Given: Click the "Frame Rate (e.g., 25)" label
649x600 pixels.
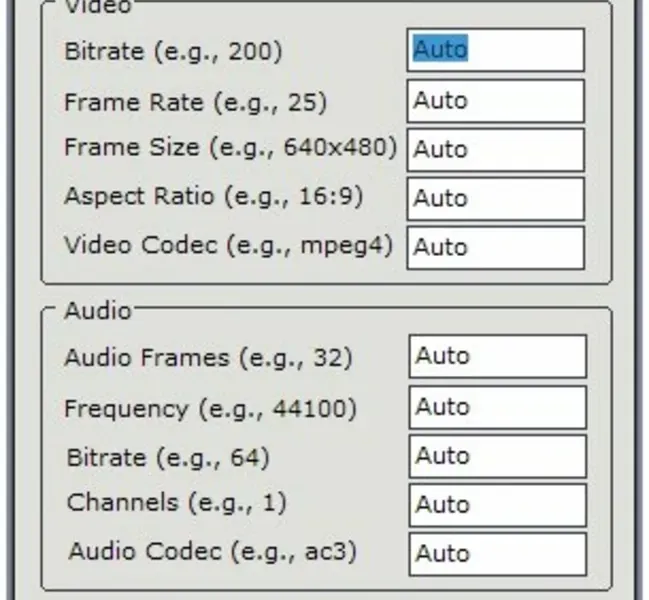Looking at the screenshot, I should [x=195, y=102].
